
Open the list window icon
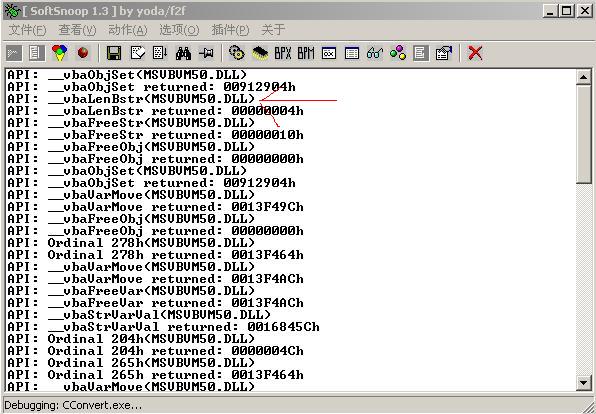(x=352, y=53)
